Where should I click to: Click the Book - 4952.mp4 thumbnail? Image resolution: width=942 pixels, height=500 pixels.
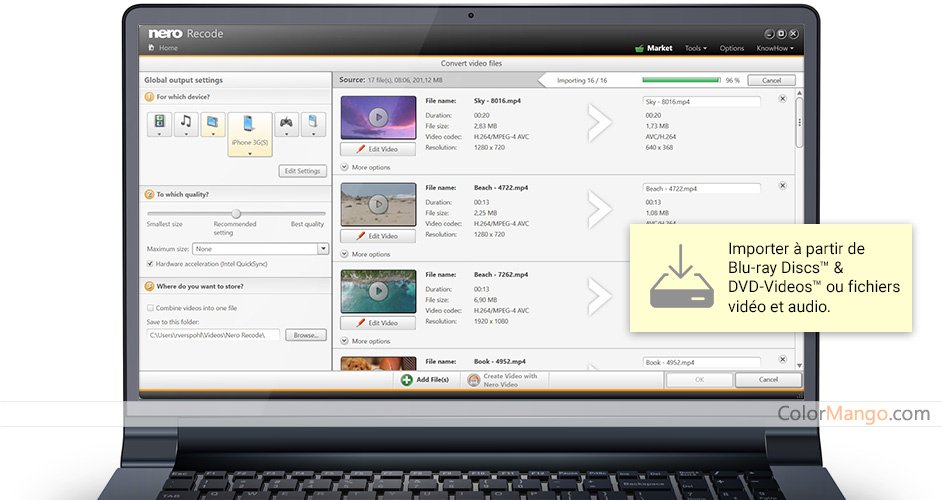(x=378, y=364)
